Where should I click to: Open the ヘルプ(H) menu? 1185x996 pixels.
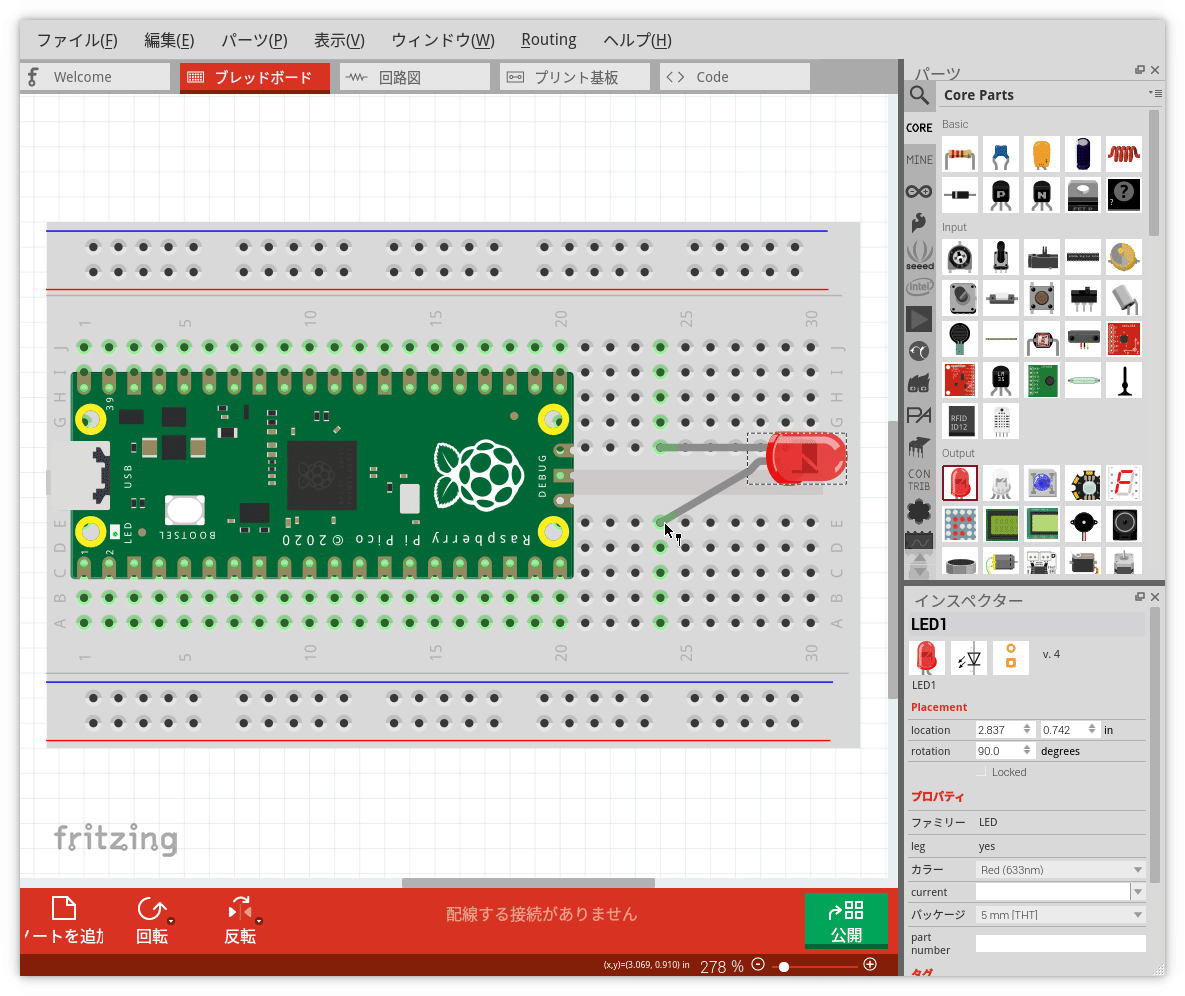point(638,40)
